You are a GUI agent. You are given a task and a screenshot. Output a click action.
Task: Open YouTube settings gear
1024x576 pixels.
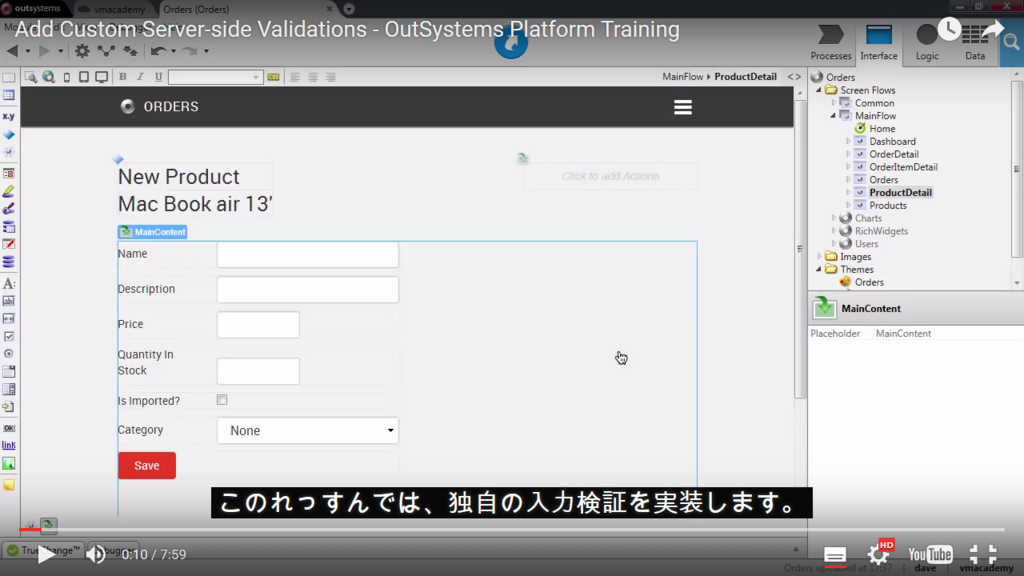(878, 555)
